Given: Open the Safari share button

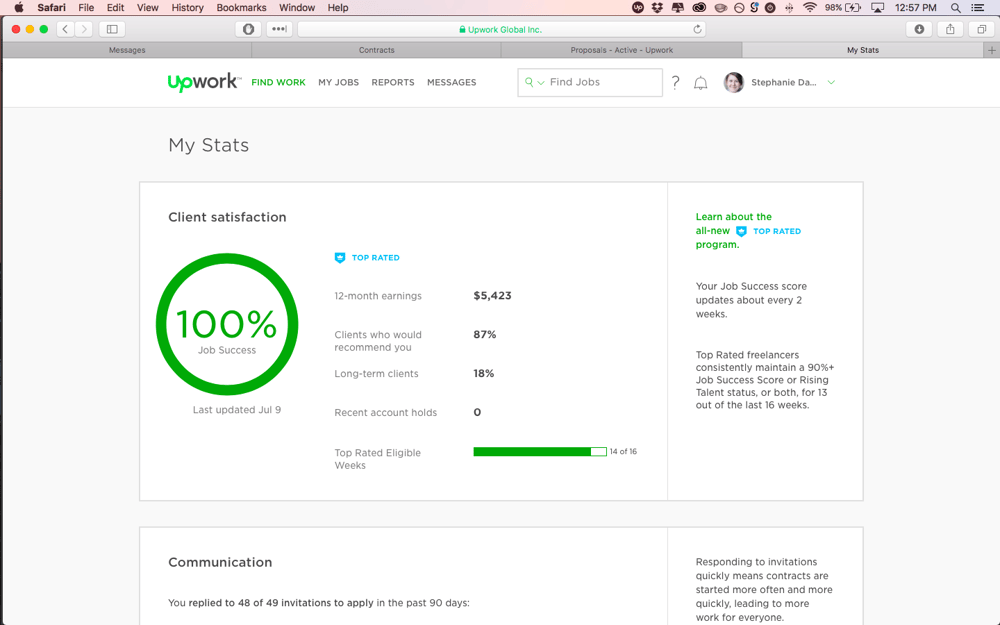Looking at the screenshot, I should click(x=950, y=29).
